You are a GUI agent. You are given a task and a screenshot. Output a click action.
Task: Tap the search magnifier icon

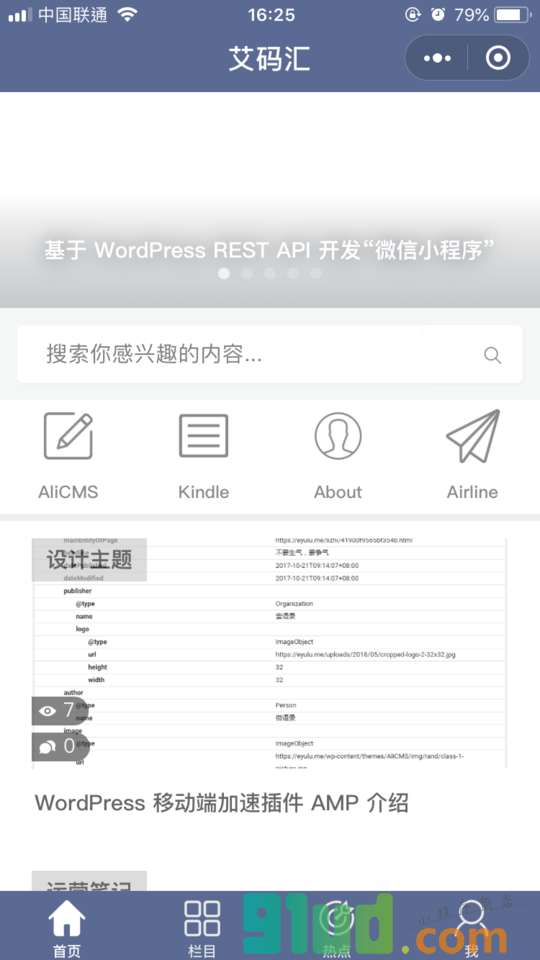tap(492, 355)
